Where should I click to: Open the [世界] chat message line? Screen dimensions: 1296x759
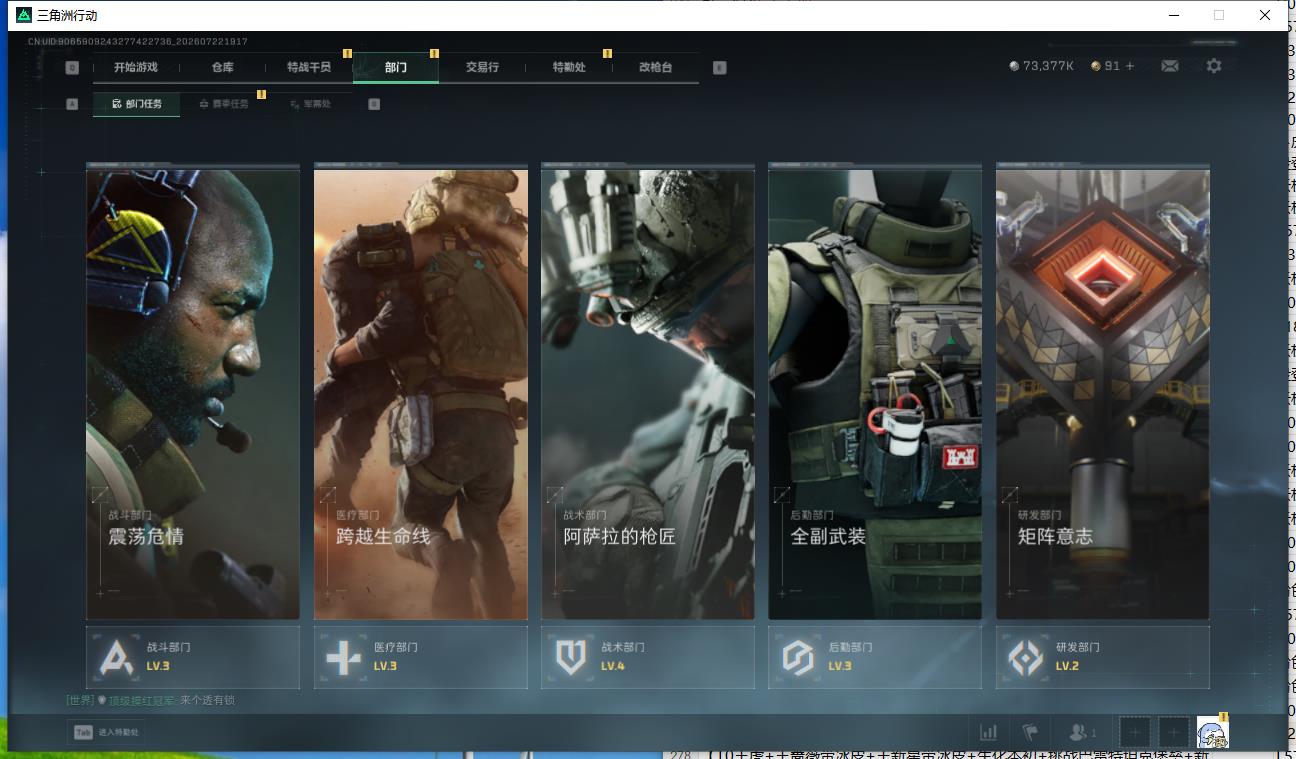click(x=151, y=700)
